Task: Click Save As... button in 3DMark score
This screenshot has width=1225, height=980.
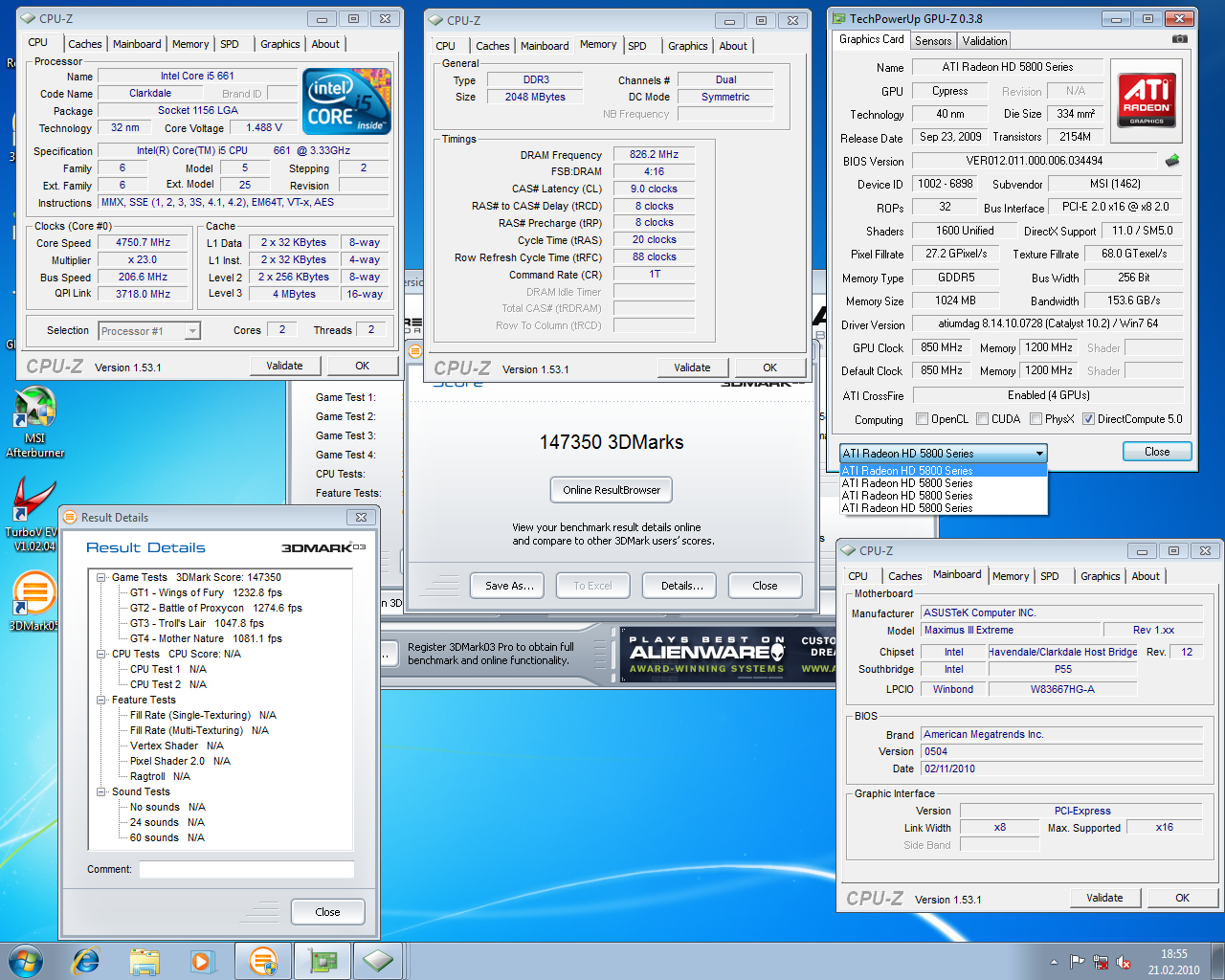Action: coord(507,586)
